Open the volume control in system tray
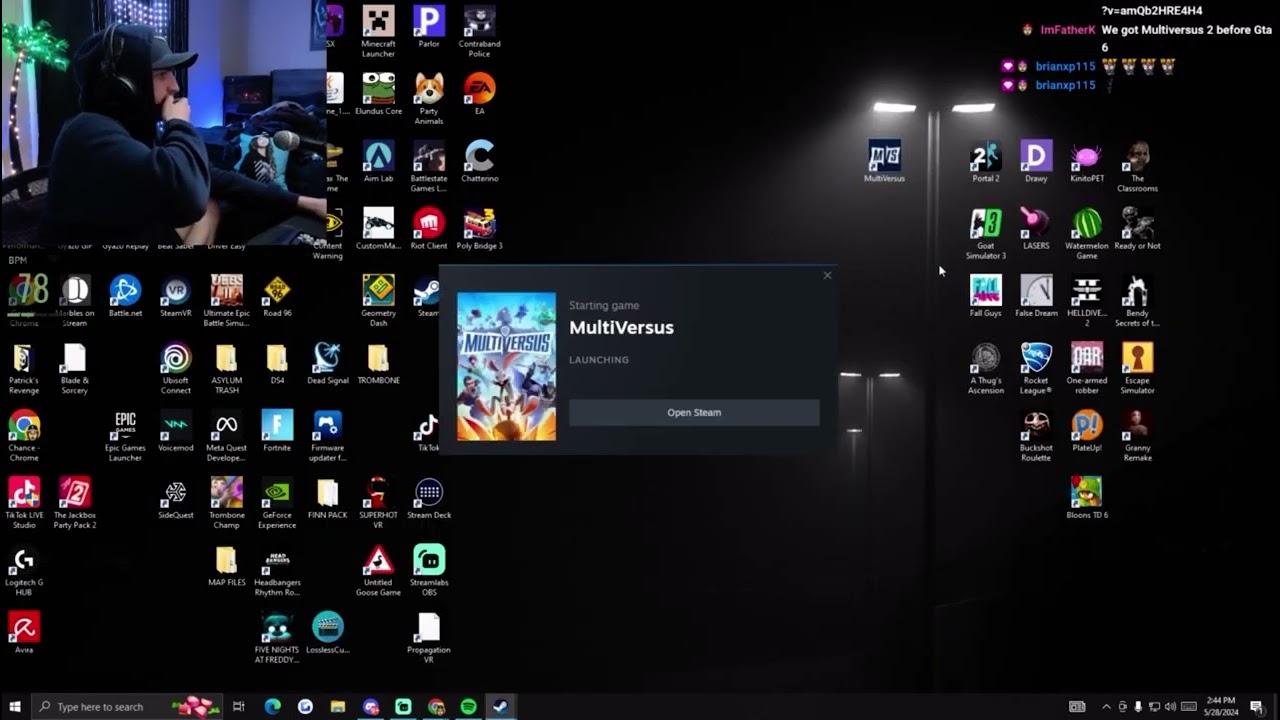This screenshot has height=720, width=1280. tap(1171, 707)
